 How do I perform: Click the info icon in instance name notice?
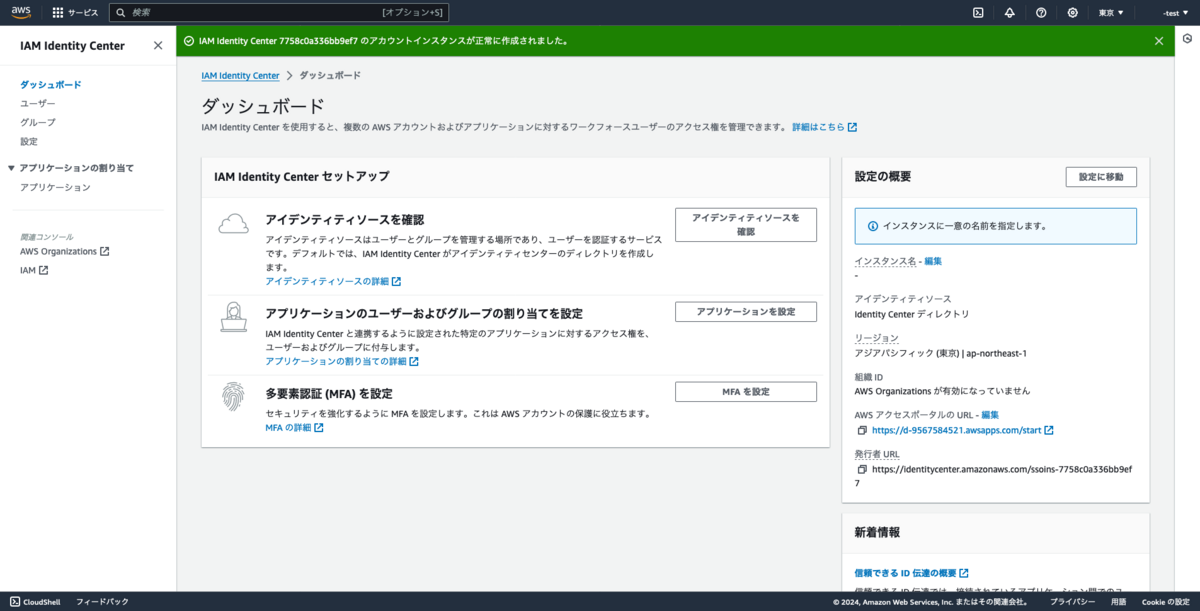tap(873, 226)
